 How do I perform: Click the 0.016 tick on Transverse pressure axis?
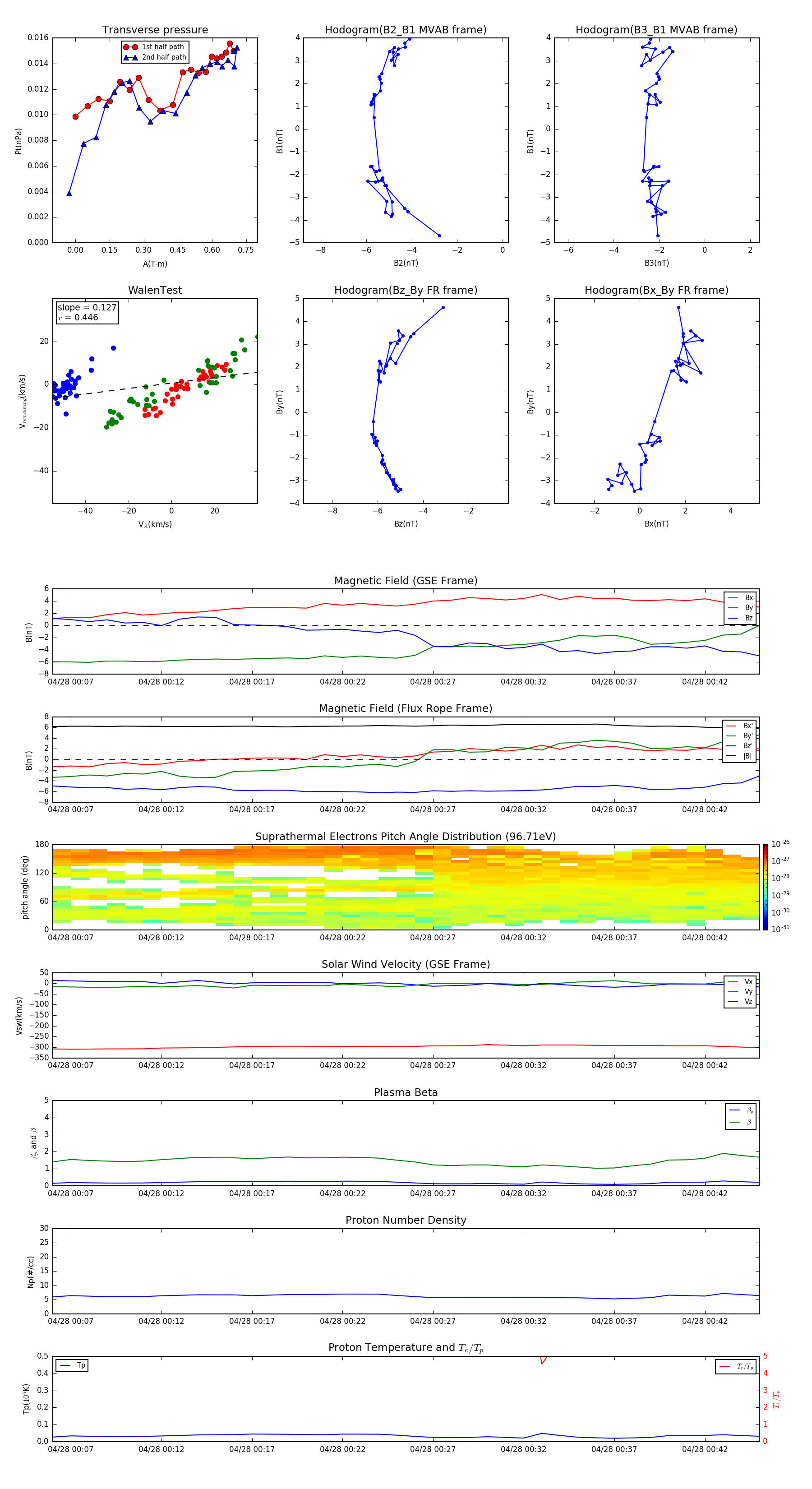point(38,37)
